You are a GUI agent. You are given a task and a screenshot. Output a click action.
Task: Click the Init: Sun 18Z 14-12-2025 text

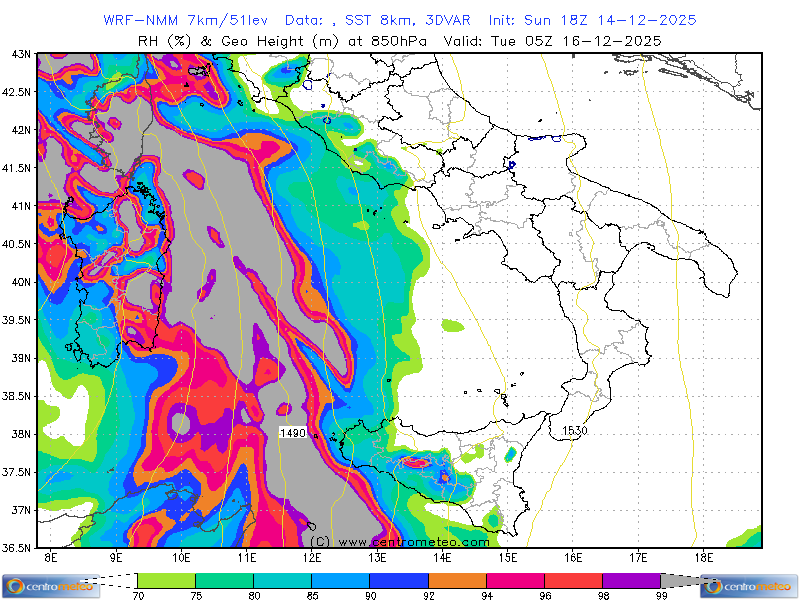(592, 20)
